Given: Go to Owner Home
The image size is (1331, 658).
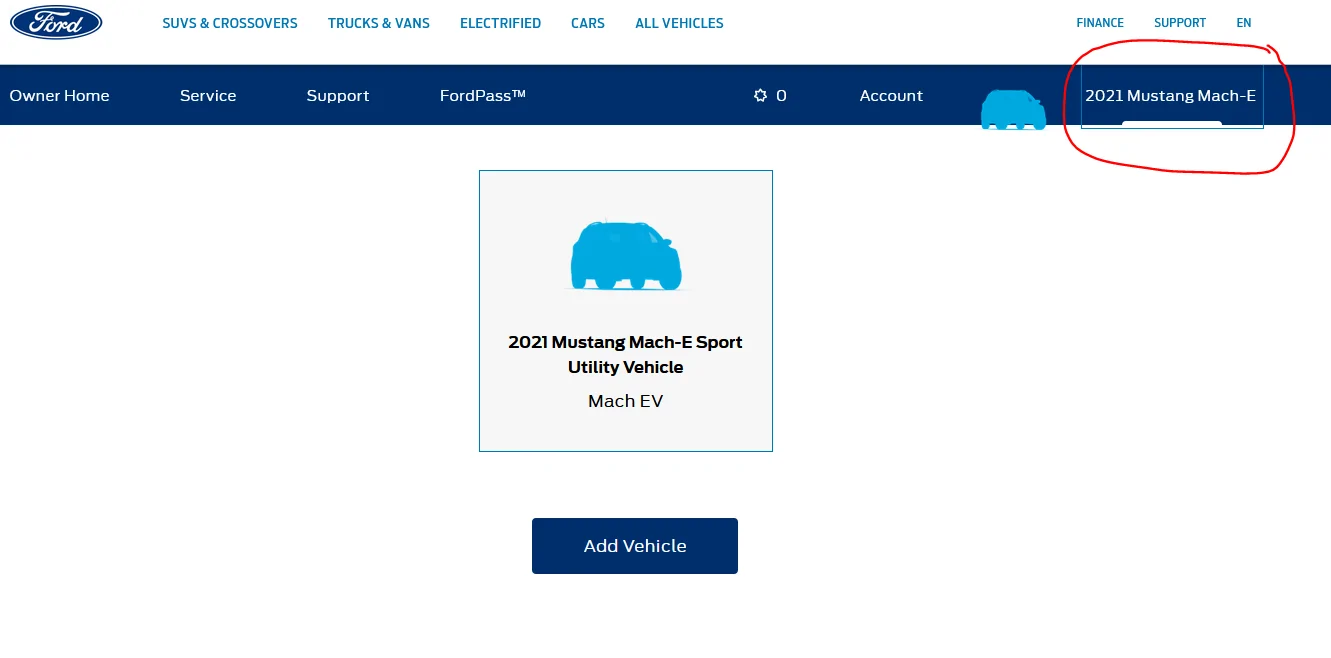Looking at the screenshot, I should [x=60, y=96].
